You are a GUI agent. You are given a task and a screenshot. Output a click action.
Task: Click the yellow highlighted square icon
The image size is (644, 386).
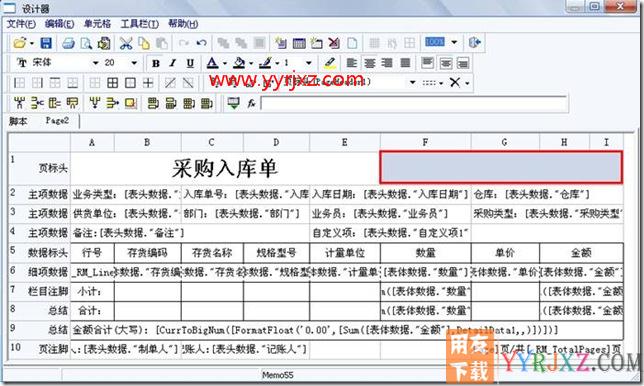pyautogui.click(x=131, y=103)
